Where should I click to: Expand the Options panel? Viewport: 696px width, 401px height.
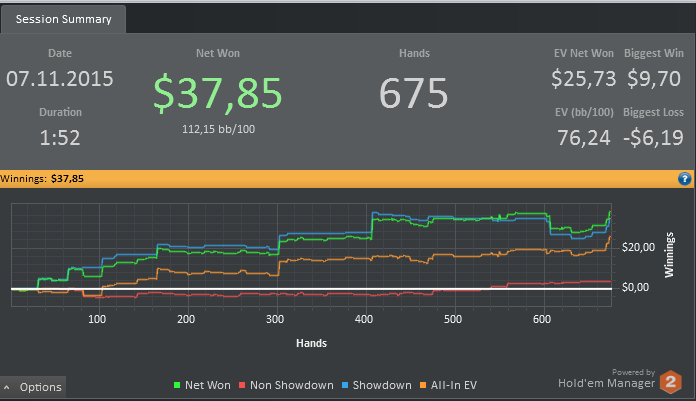click(x=33, y=387)
